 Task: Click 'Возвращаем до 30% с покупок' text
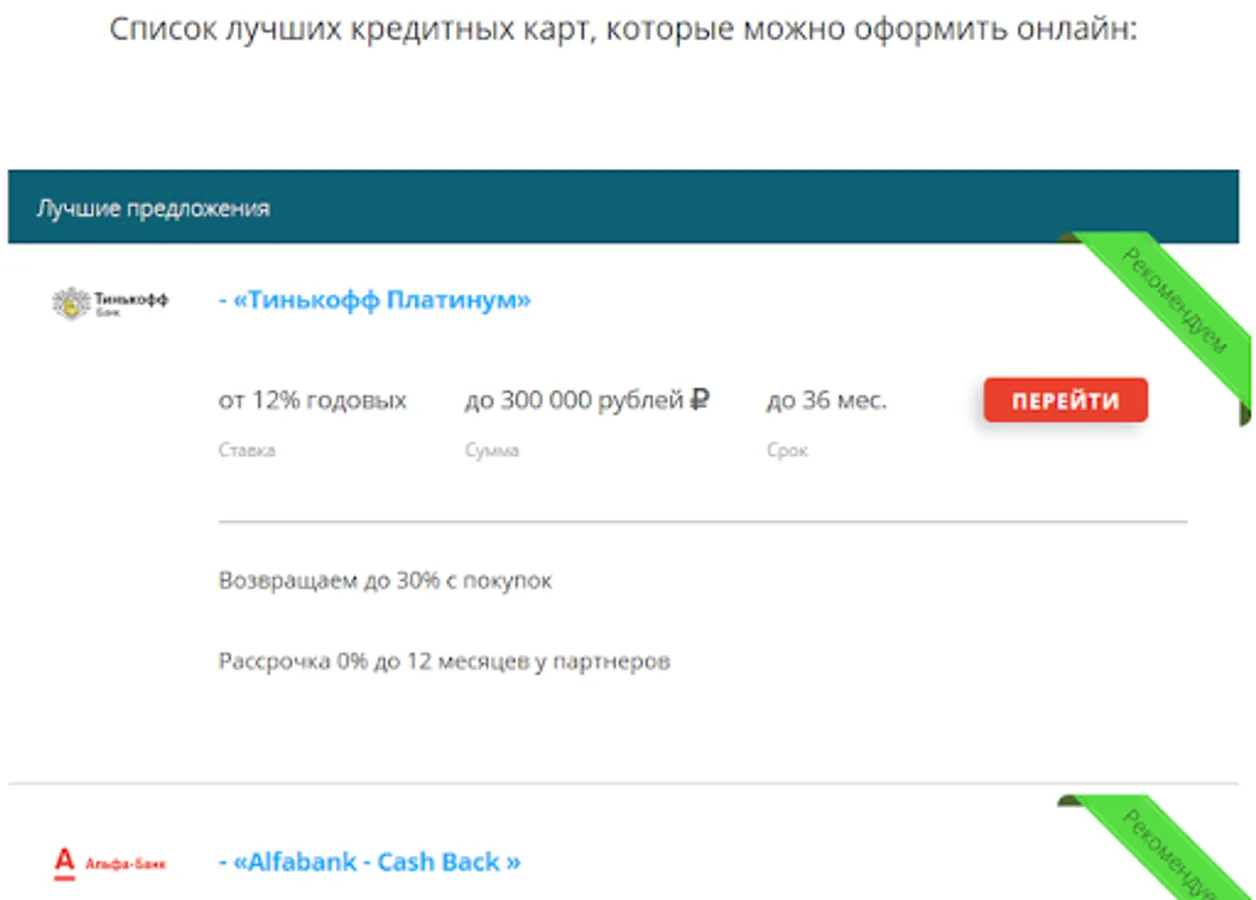pyautogui.click(x=385, y=581)
